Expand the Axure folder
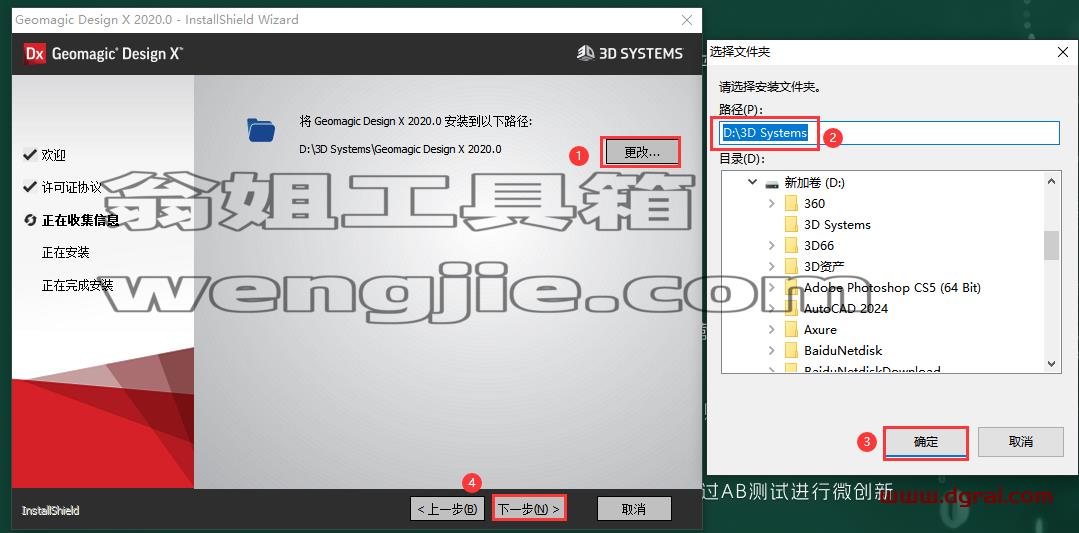The height and width of the screenshot is (533, 1079). click(x=771, y=329)
